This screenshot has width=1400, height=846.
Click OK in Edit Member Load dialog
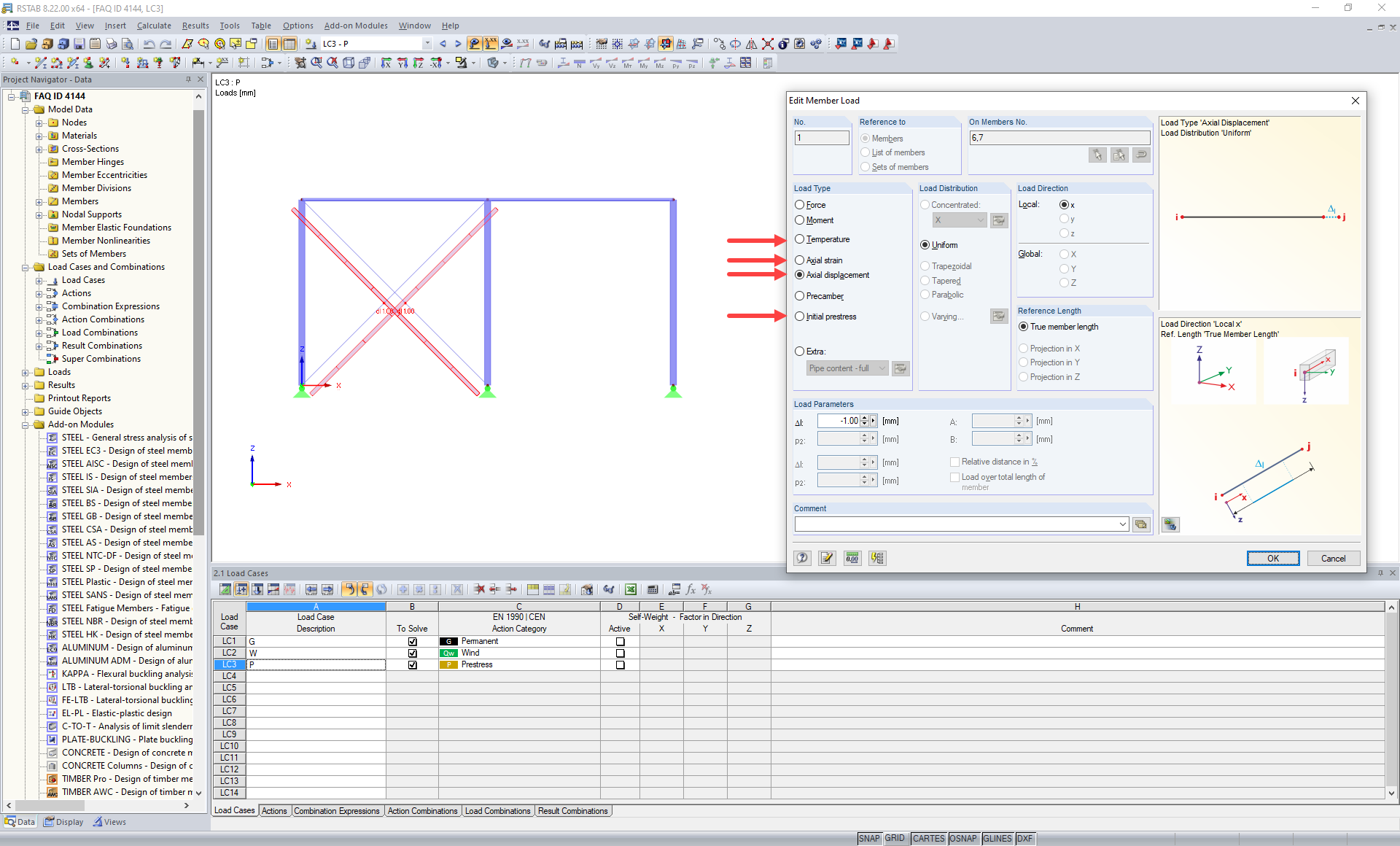tap(1272, 558)
